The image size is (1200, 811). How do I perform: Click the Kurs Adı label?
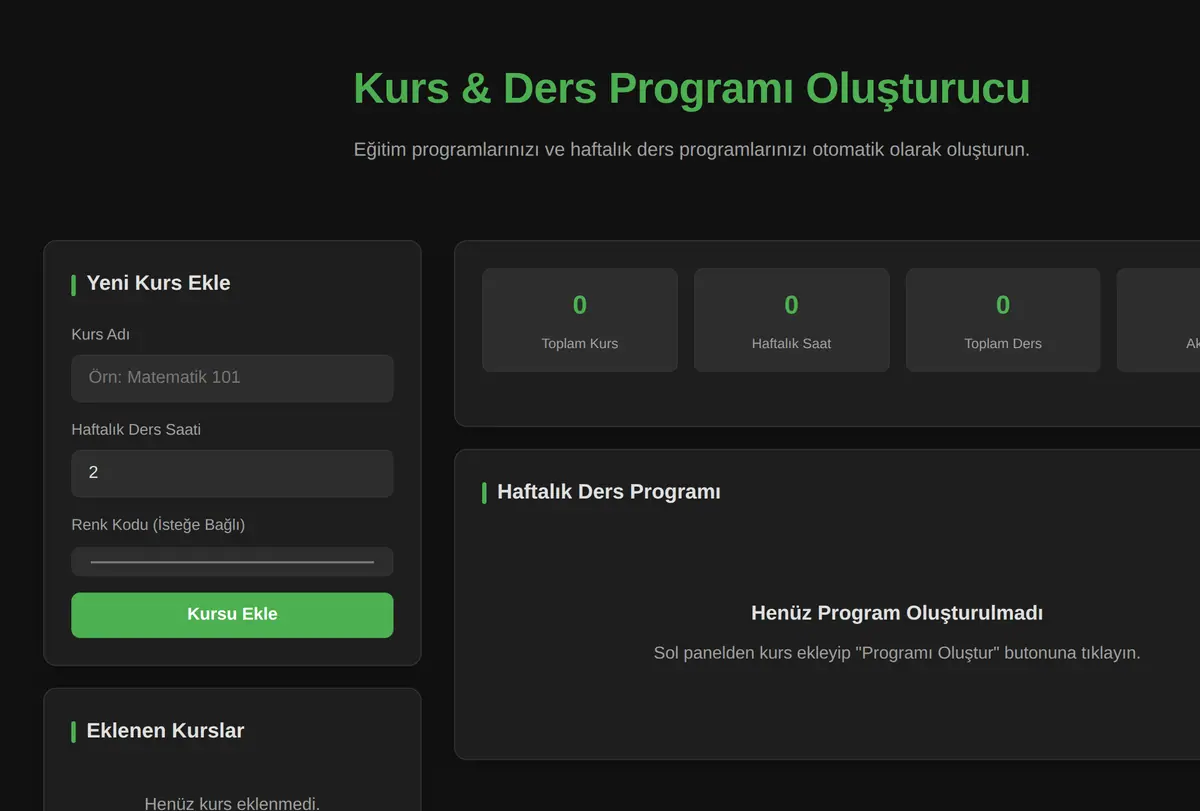(100, 334)
